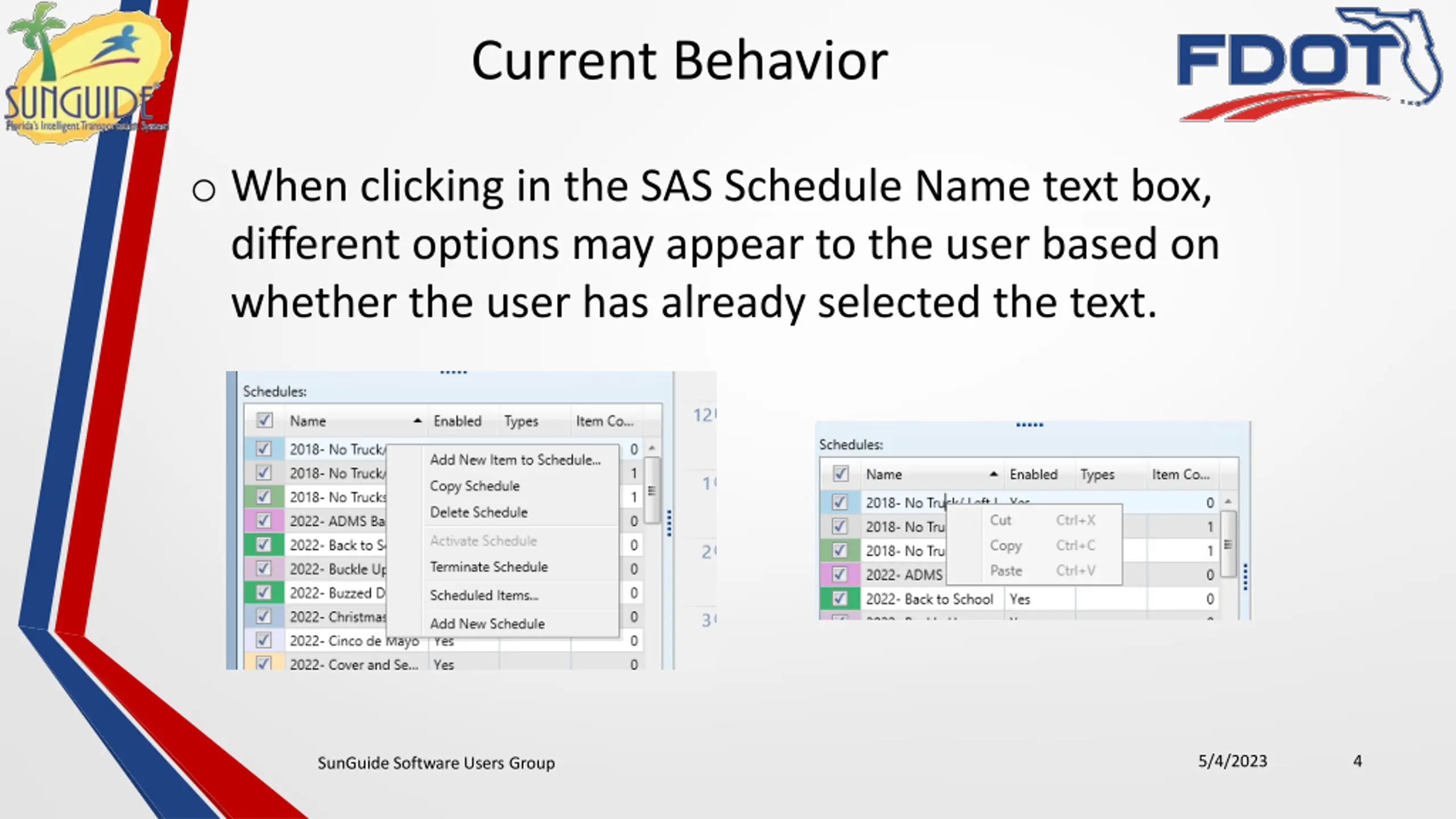
Task: Click Add New Item to Schedule option
Action: pos(515,460)
